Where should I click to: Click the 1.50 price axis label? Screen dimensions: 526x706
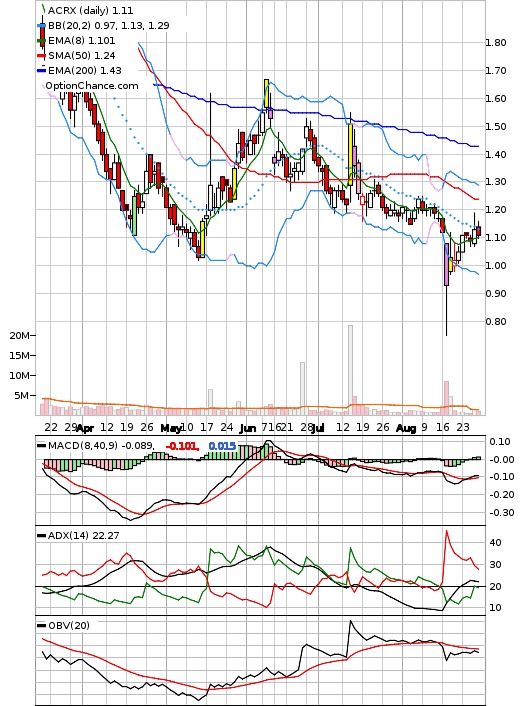point(496,127)
